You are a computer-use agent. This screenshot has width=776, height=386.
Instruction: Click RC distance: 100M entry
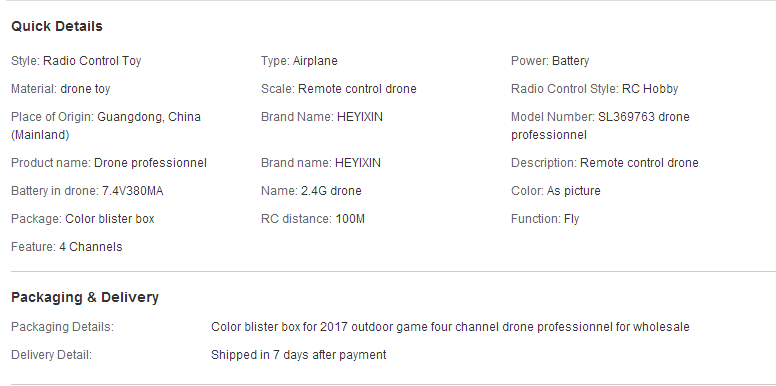(312, 219)
